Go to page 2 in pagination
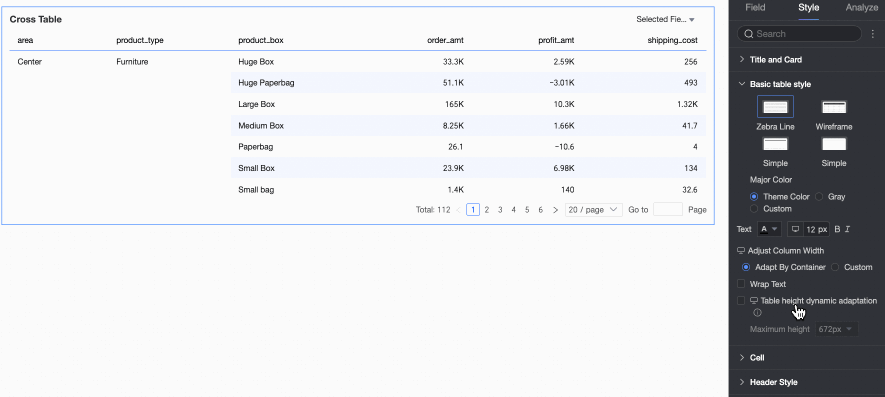 coord(487,210)
